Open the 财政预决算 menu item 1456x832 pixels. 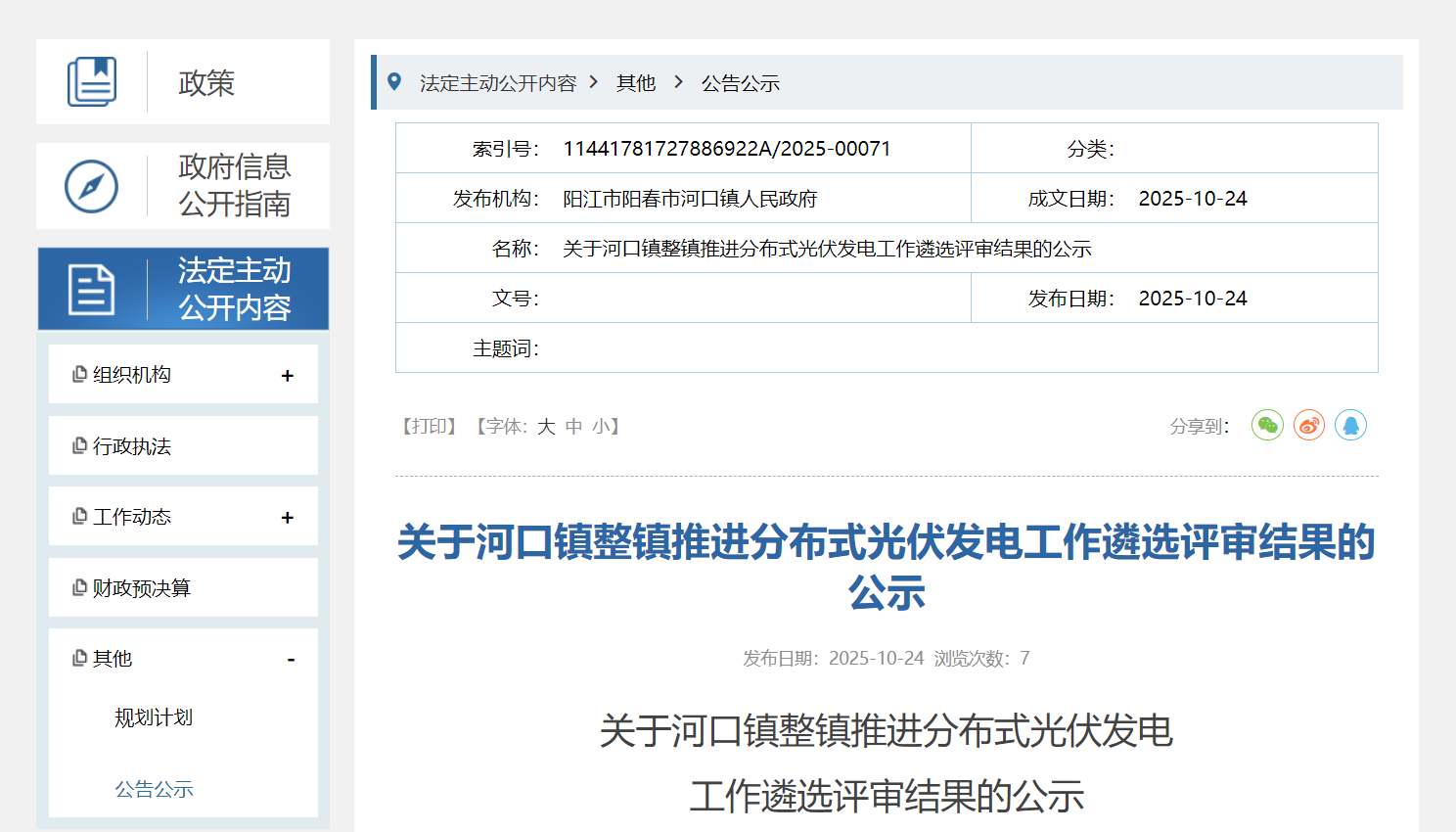click(x=142, y=588)
